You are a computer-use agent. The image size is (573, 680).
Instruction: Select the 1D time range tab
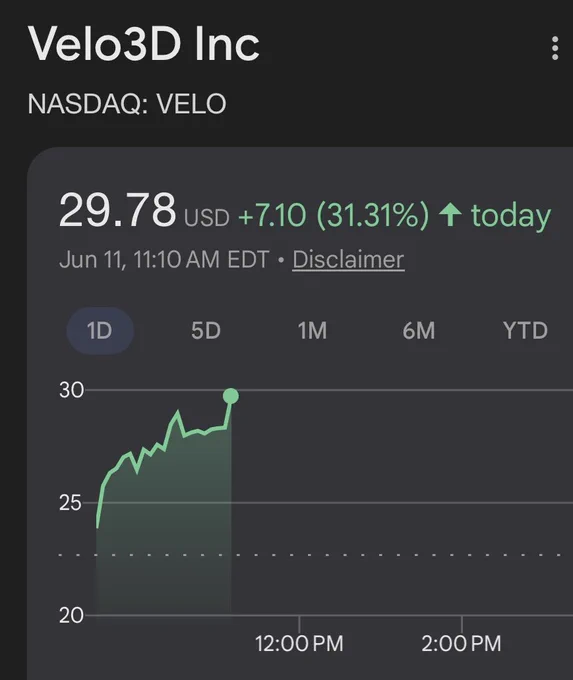[x=100, y=331]
